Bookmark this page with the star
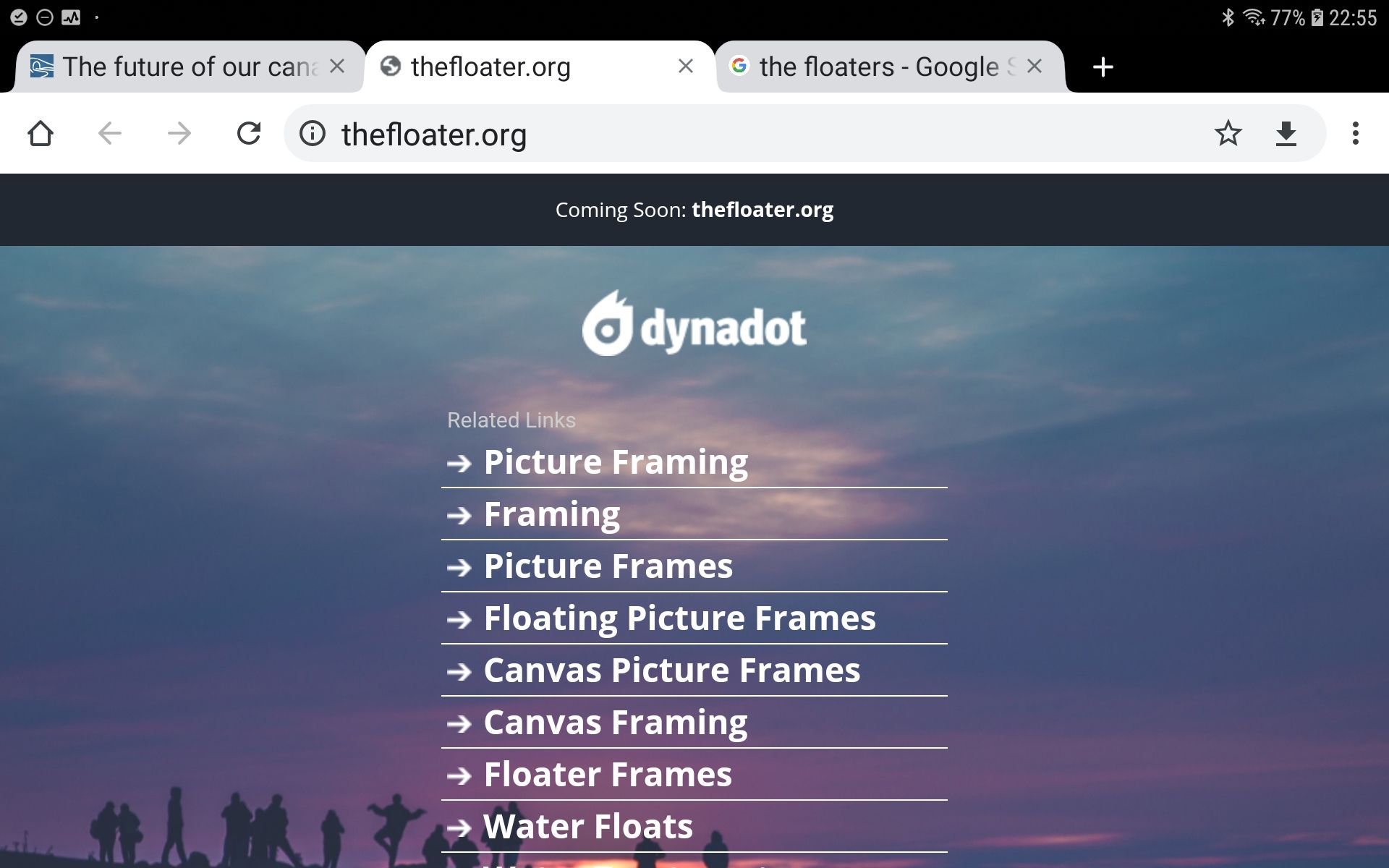 1228,133
